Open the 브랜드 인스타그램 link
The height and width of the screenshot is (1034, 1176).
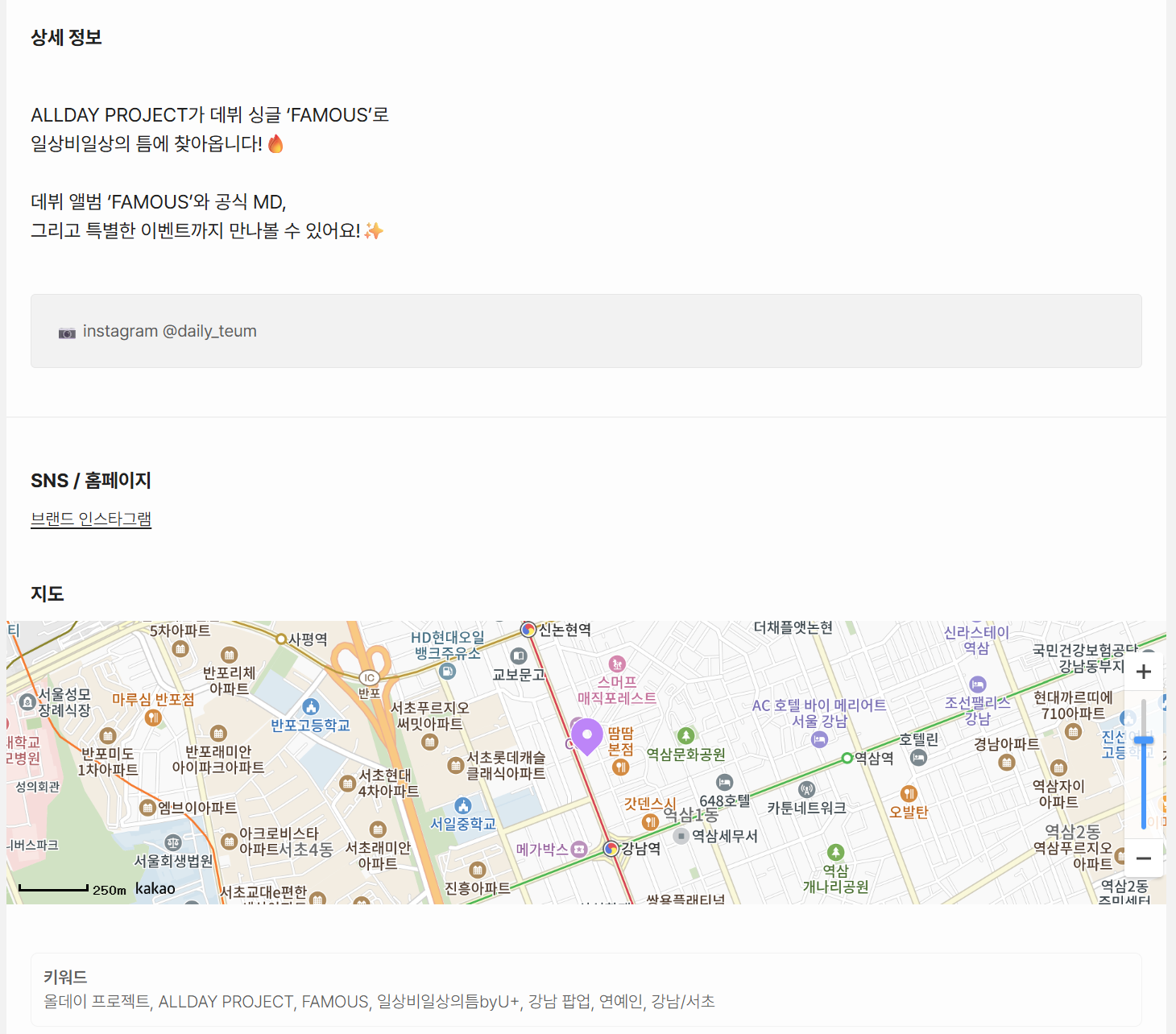[91, 519]
